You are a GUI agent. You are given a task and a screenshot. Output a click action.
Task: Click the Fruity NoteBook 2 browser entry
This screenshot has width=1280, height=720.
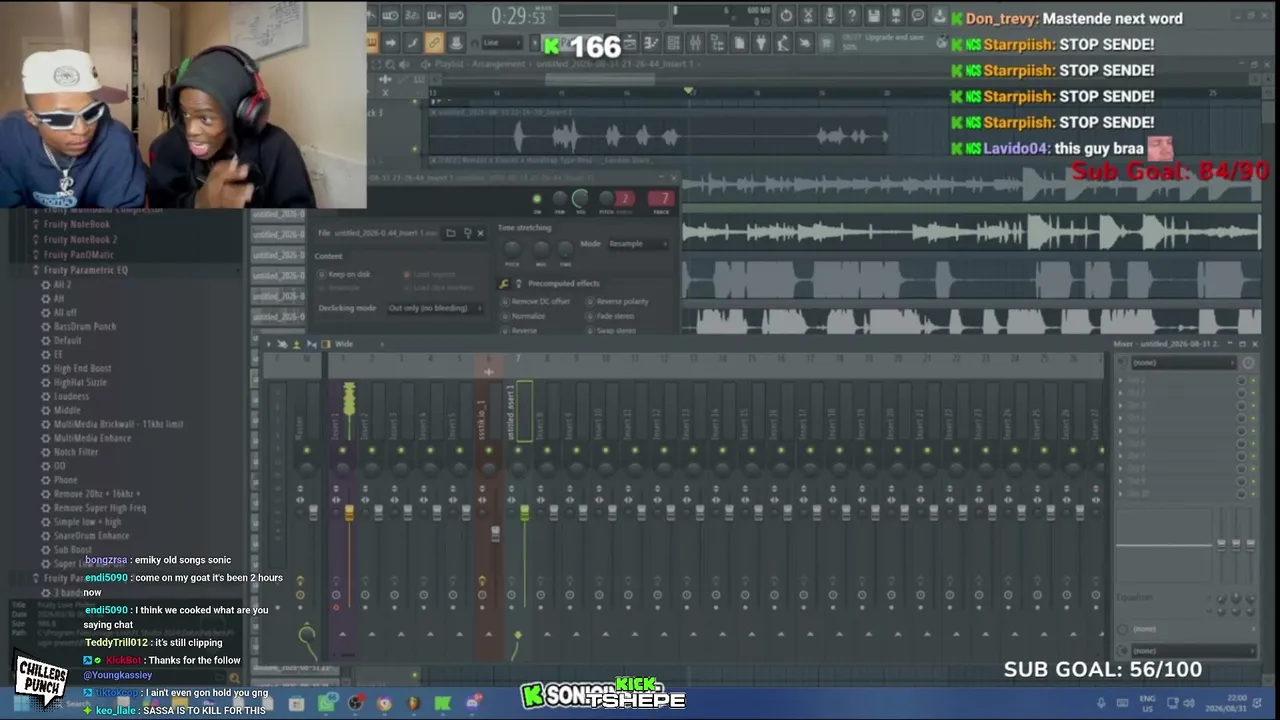[80, 240]
